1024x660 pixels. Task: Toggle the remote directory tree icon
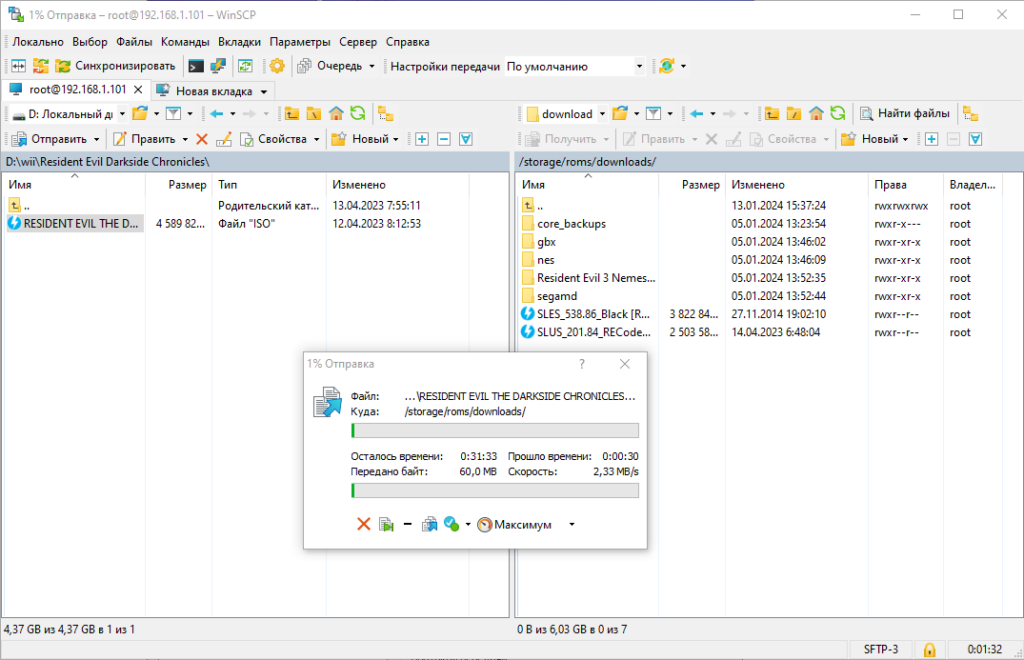pos(970,114)
